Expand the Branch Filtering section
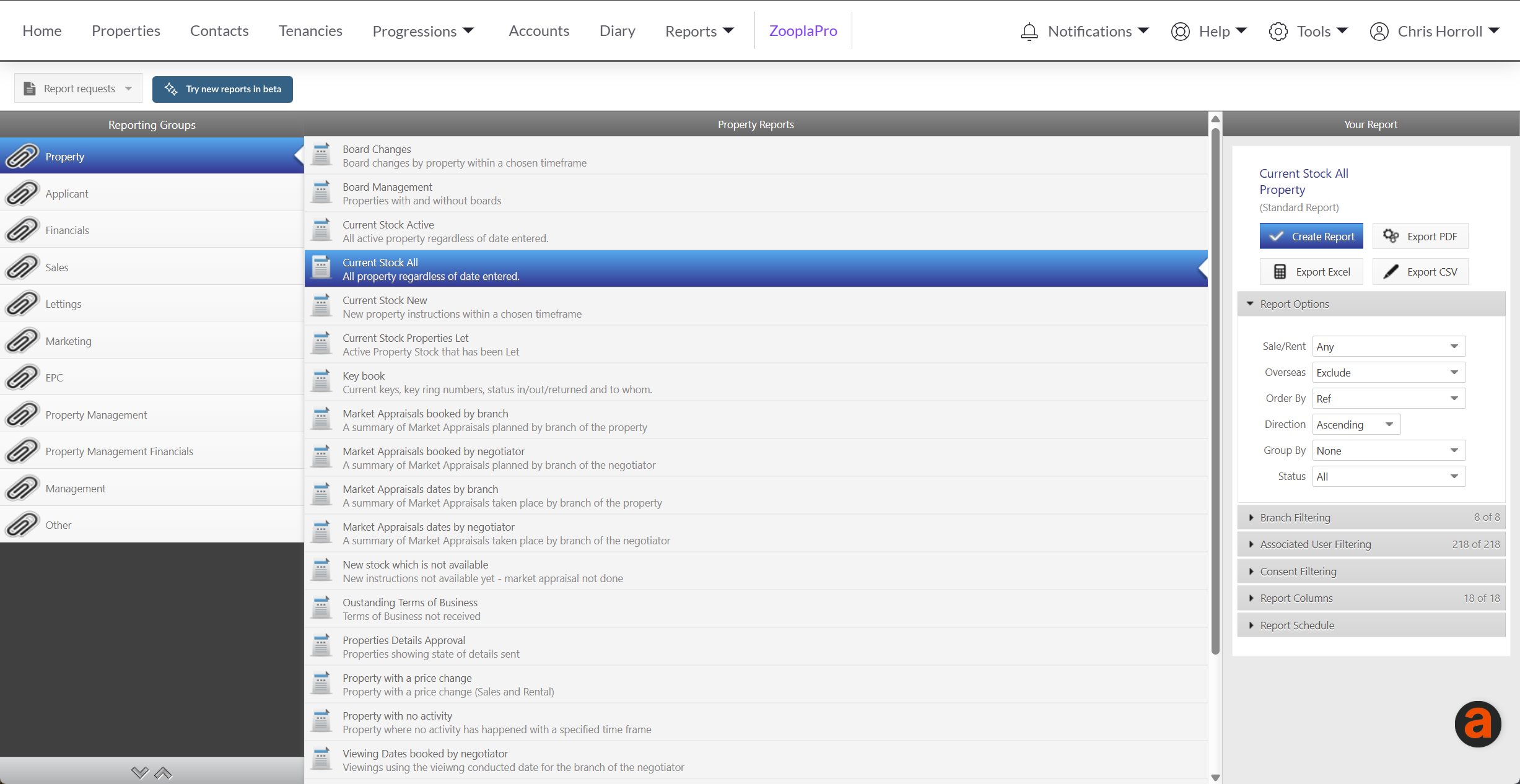 point(1371,517)
